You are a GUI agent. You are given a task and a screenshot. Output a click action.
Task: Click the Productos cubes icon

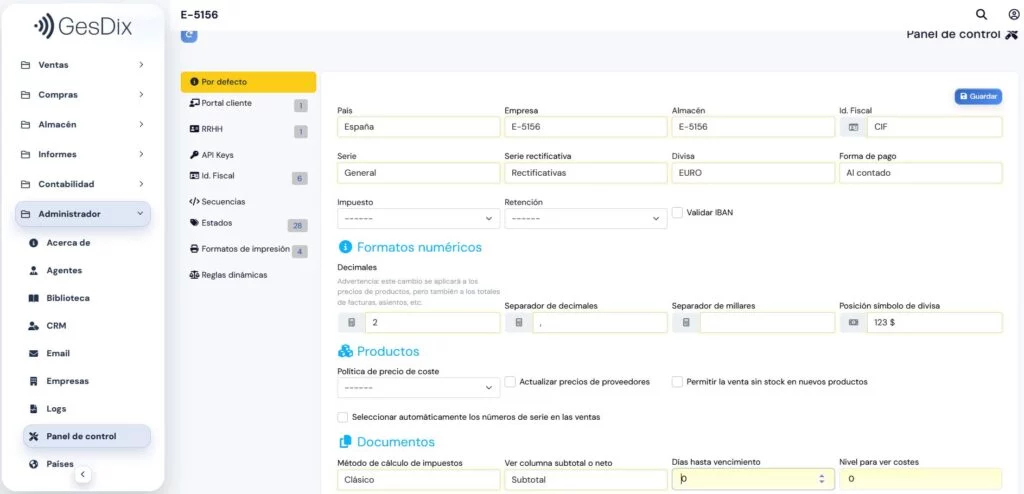345,352
